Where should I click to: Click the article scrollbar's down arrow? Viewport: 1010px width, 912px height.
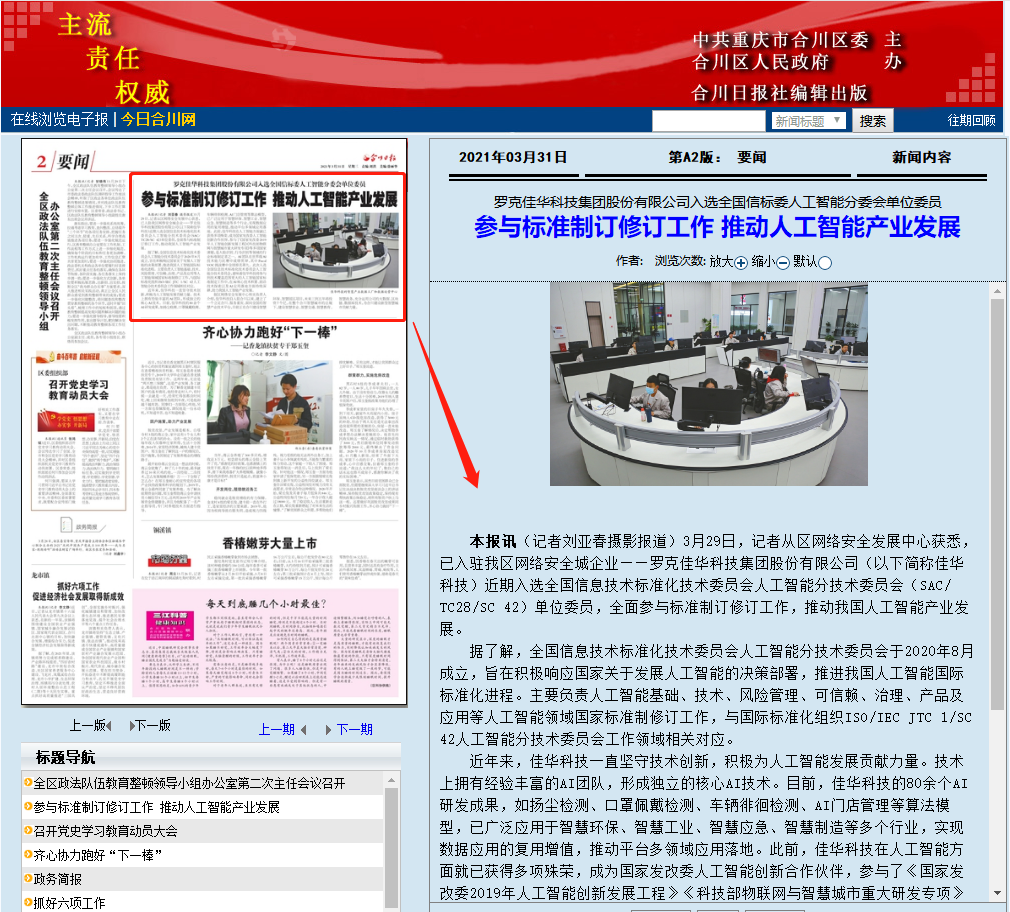click(x=997, y=893)
